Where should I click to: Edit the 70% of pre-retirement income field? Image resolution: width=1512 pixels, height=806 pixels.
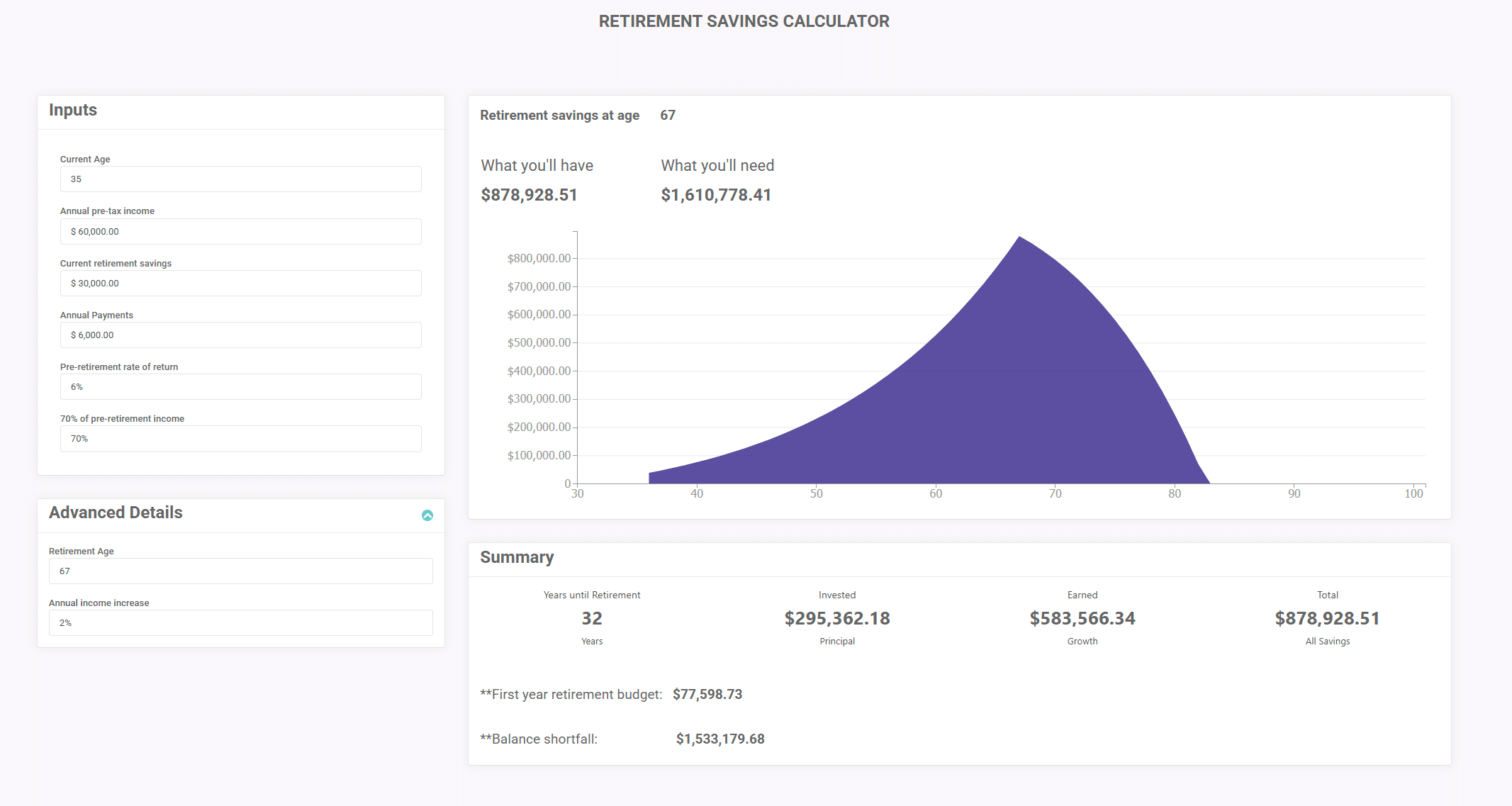[240, 439]
